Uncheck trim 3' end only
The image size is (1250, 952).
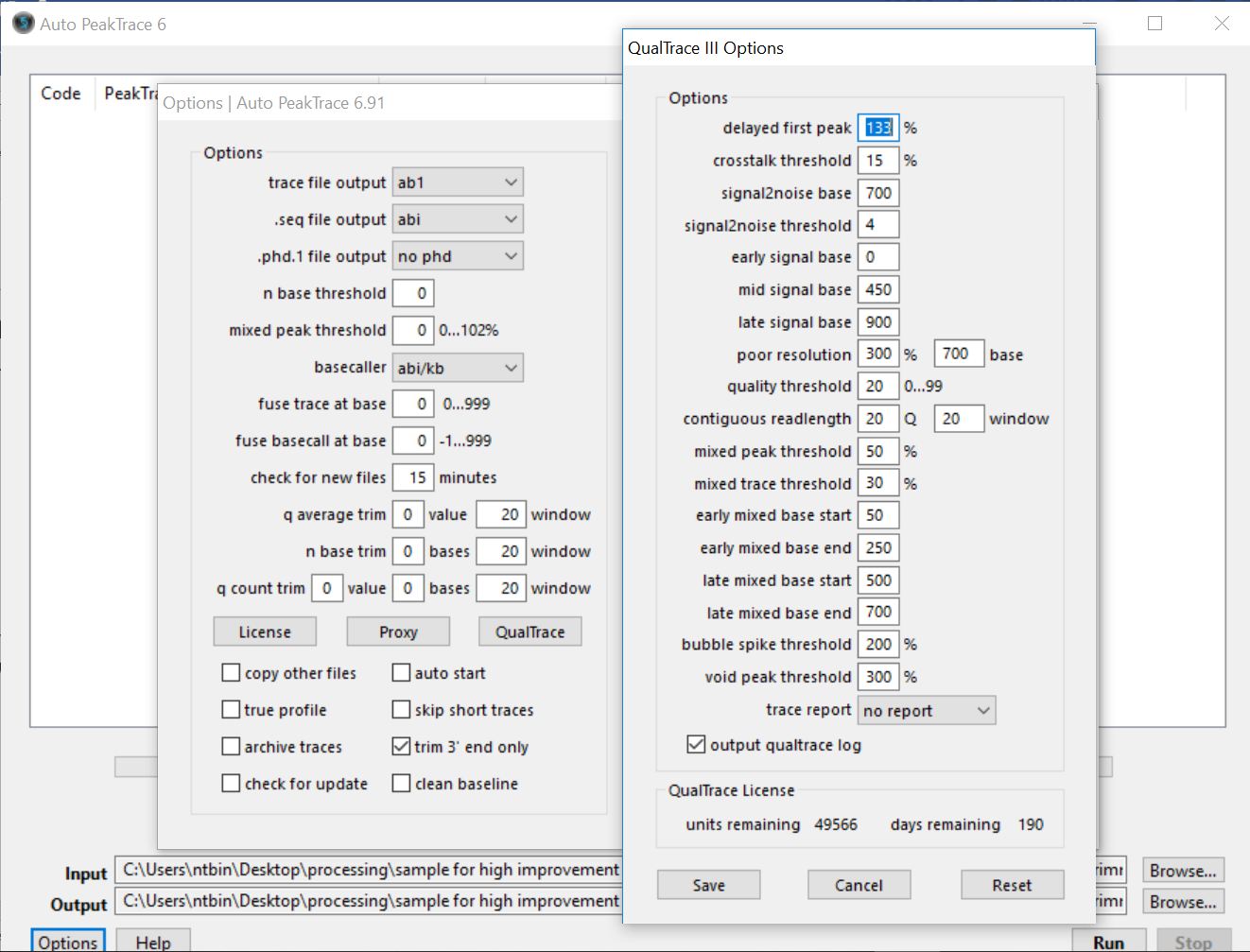(401, 747)
